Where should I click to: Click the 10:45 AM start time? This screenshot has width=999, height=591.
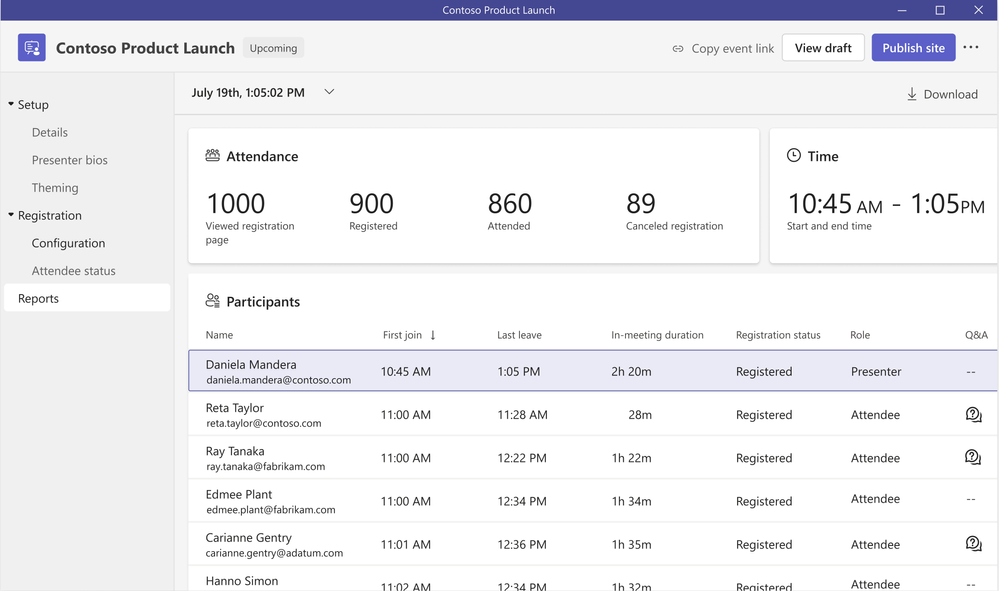[x=835, y=204]
